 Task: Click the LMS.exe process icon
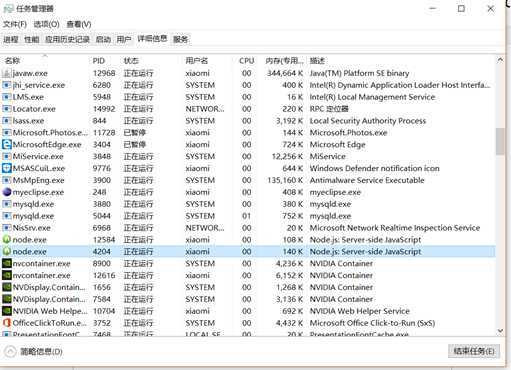tap(6, 97)
